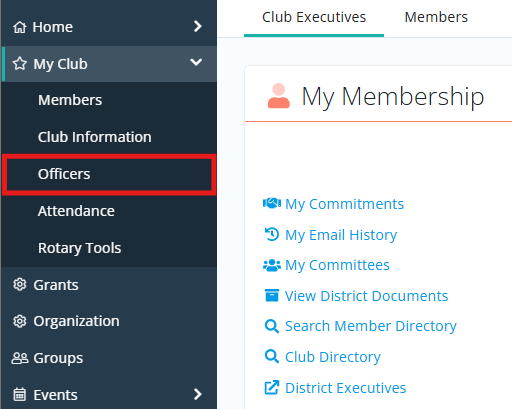Screen dimensions: 512x409
Task: Open the District Executives link
Action: 346,388
